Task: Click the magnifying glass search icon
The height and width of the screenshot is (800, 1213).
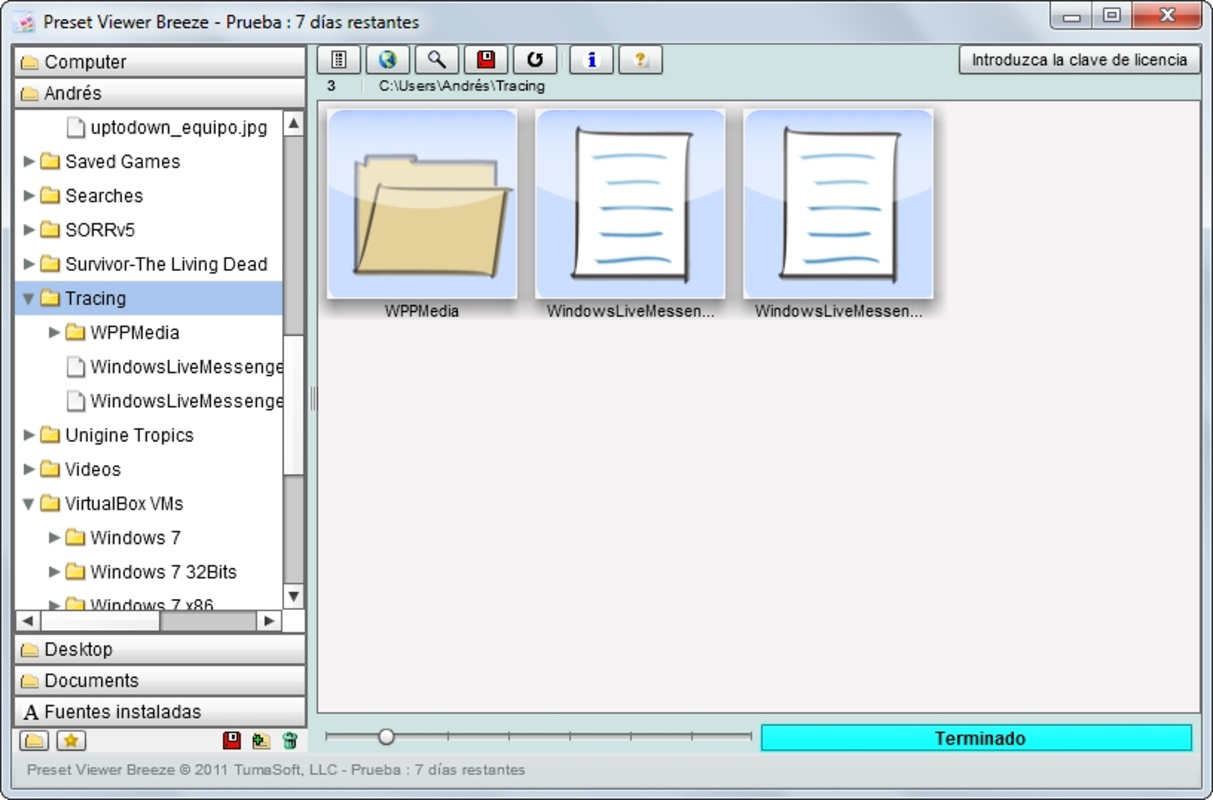Action: click(x=437, y=60)
